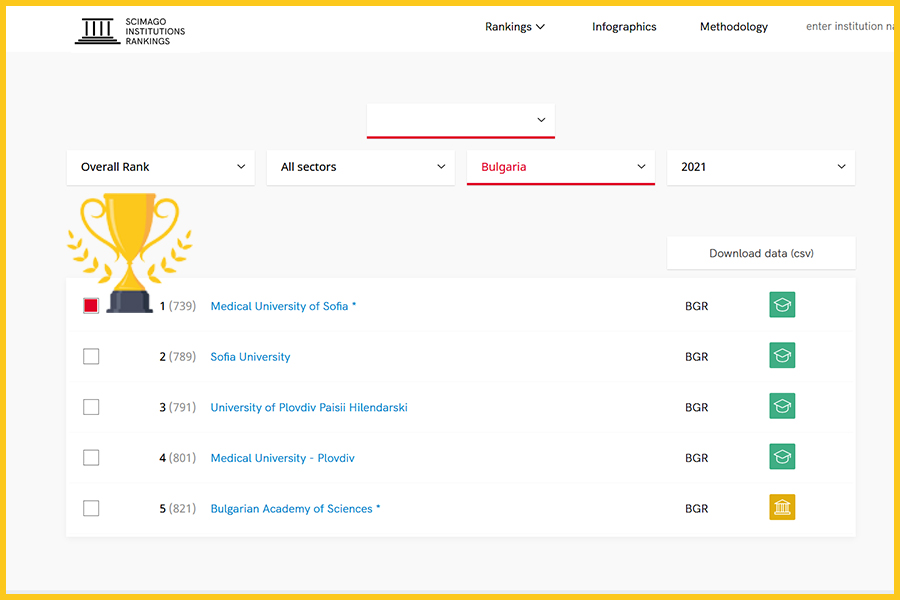
Task: Expand the Rankings menu
Action: click(515, 27)
